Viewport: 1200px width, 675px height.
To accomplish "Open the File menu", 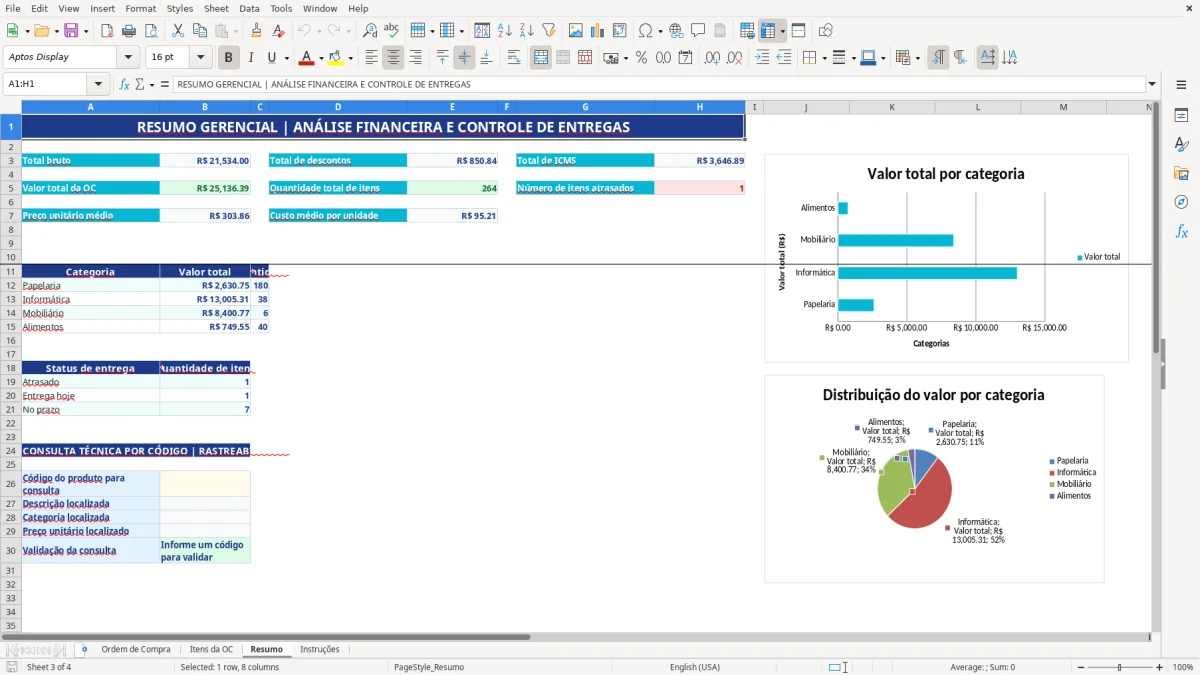I will tap(12, 8).
